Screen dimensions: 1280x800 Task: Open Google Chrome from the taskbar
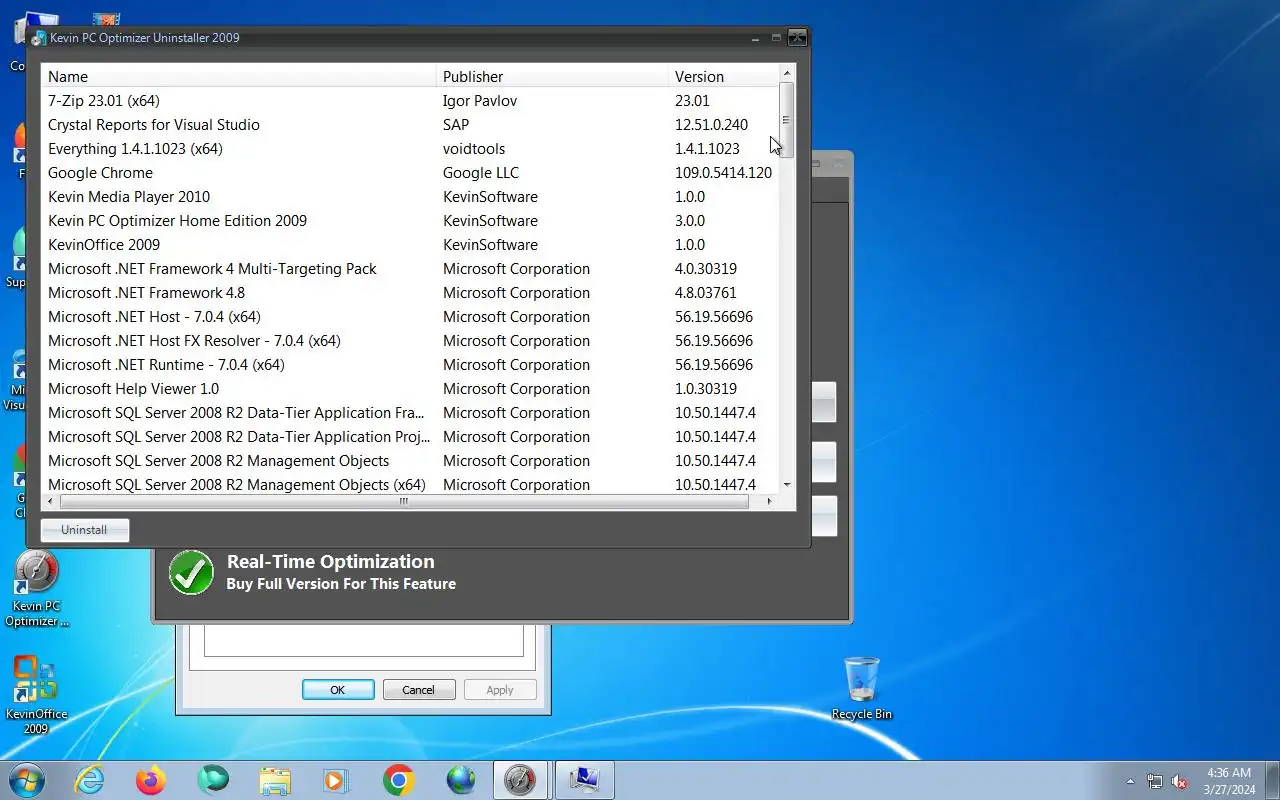point(398,780)
